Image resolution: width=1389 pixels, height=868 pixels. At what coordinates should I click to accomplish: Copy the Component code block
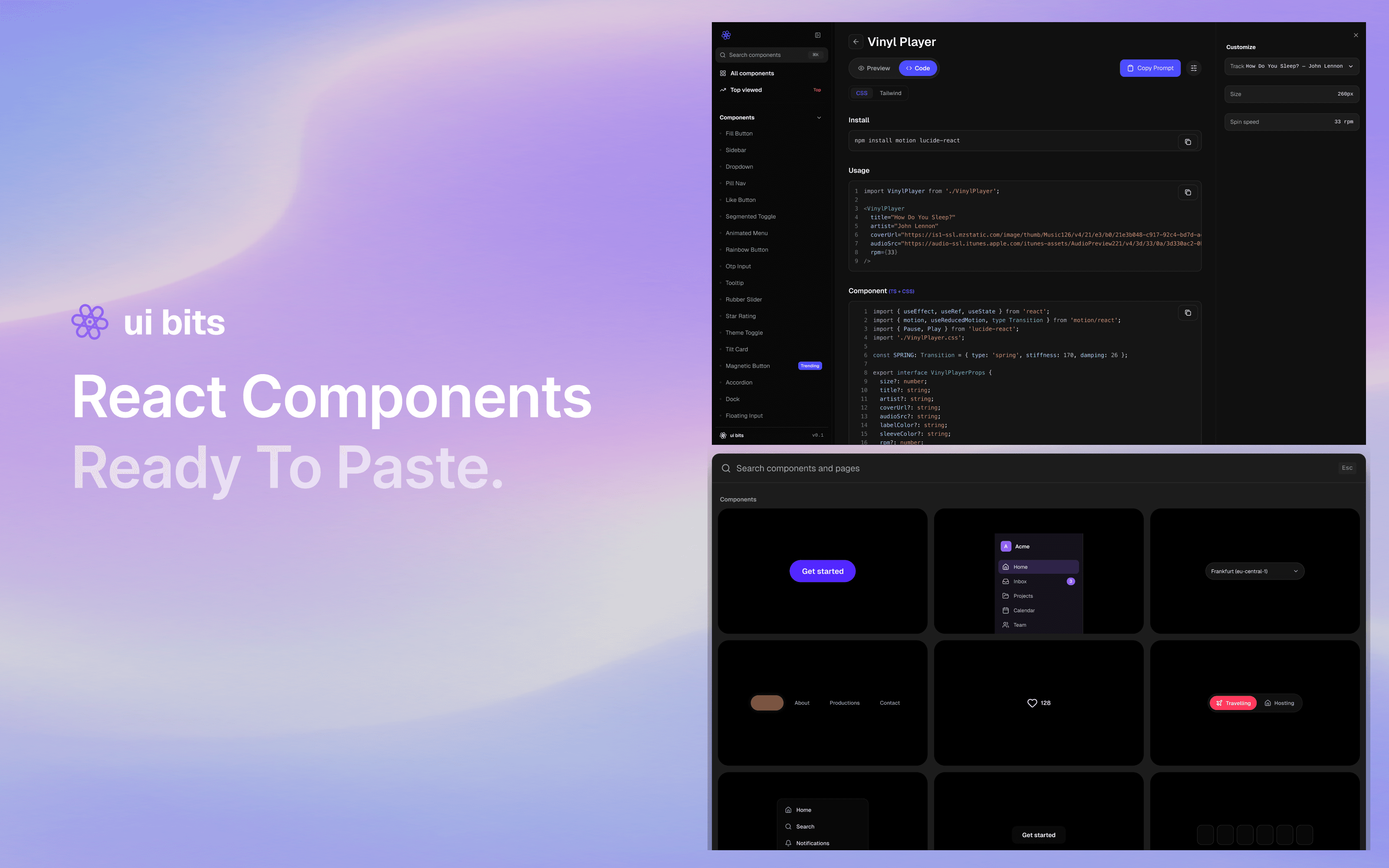(1188, 313)
